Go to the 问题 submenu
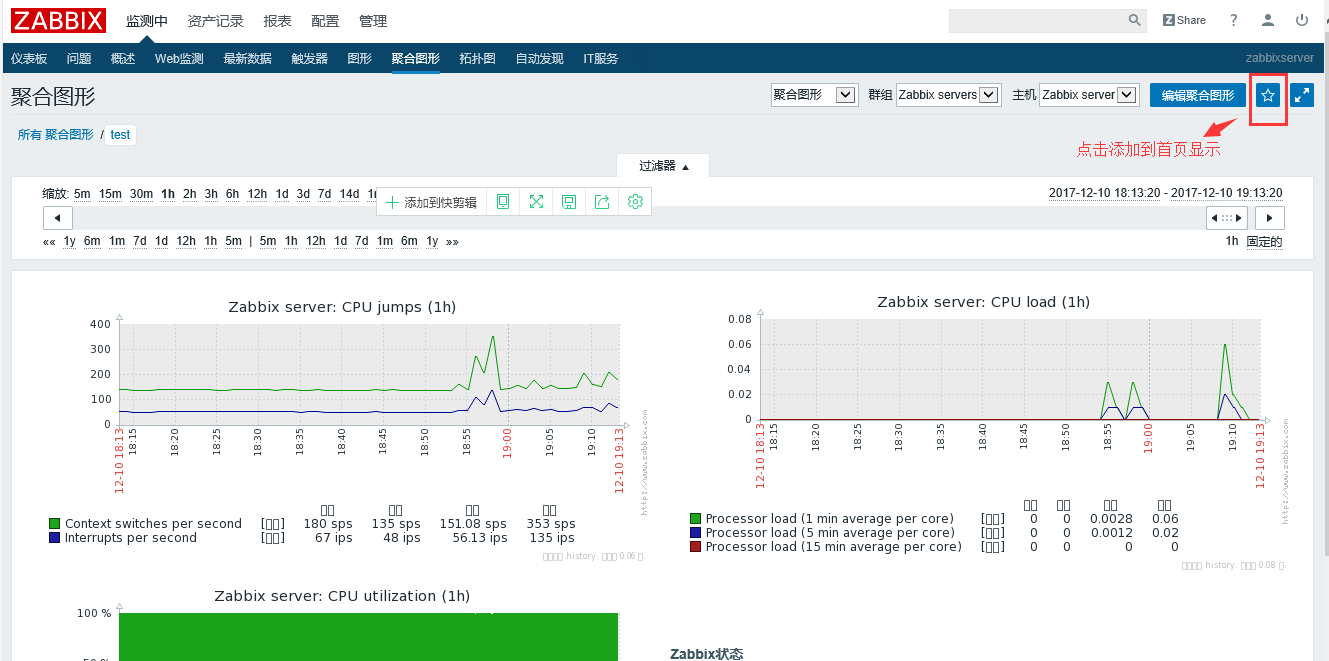 (79, 59)
